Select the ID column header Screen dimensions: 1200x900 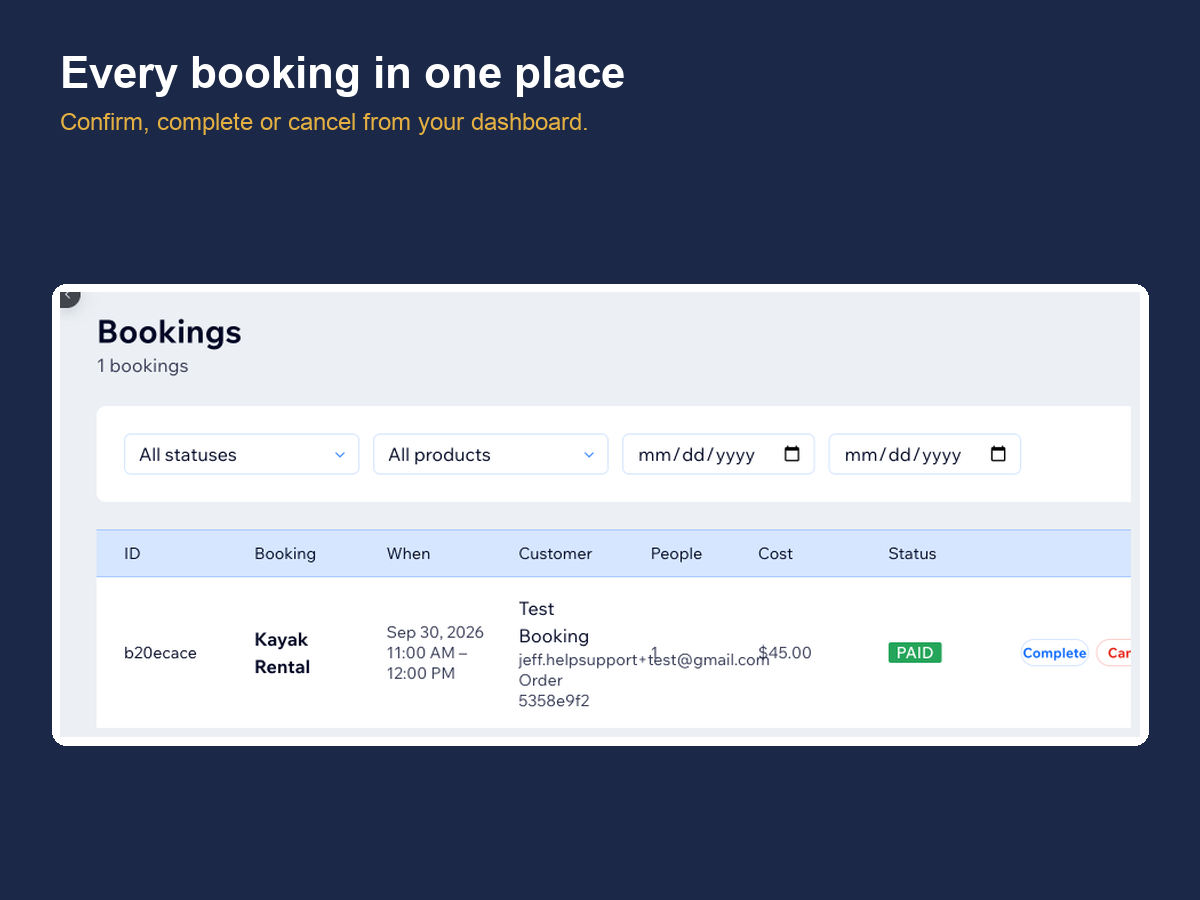point(132,553)
